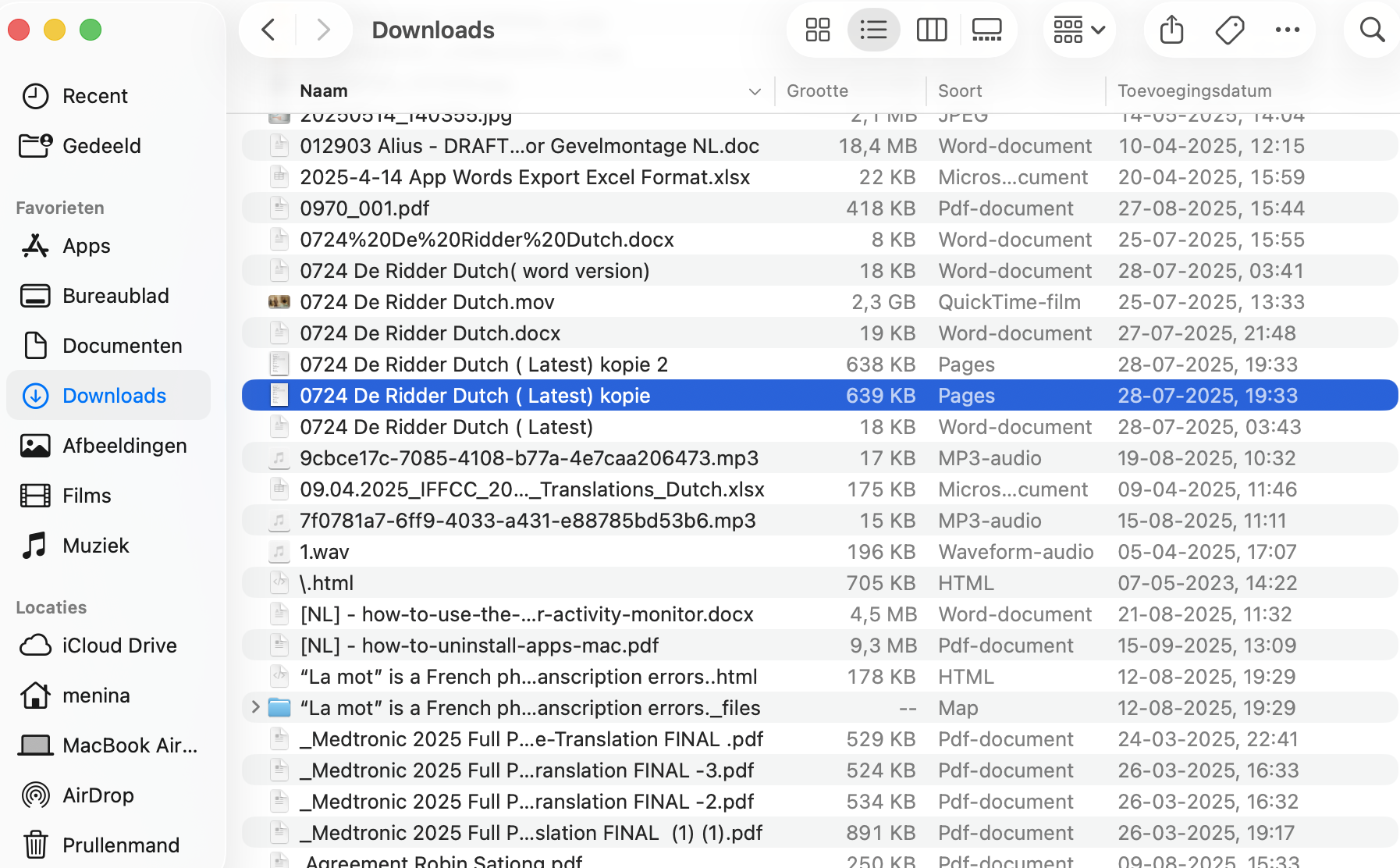Viewport: 1400px width, 868px height.
Task: Switch to icon view
Action: point(816,30)
